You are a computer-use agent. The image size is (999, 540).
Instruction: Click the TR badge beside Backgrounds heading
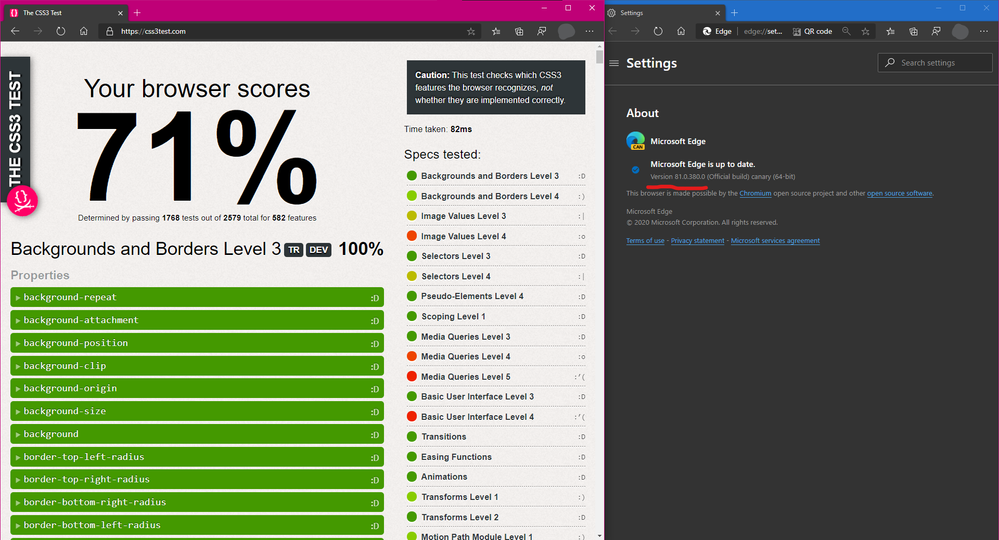click(293, 250)
